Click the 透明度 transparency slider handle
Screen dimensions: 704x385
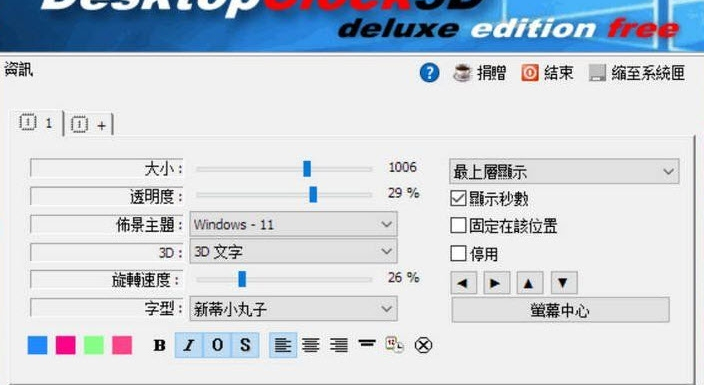[313, 195]
